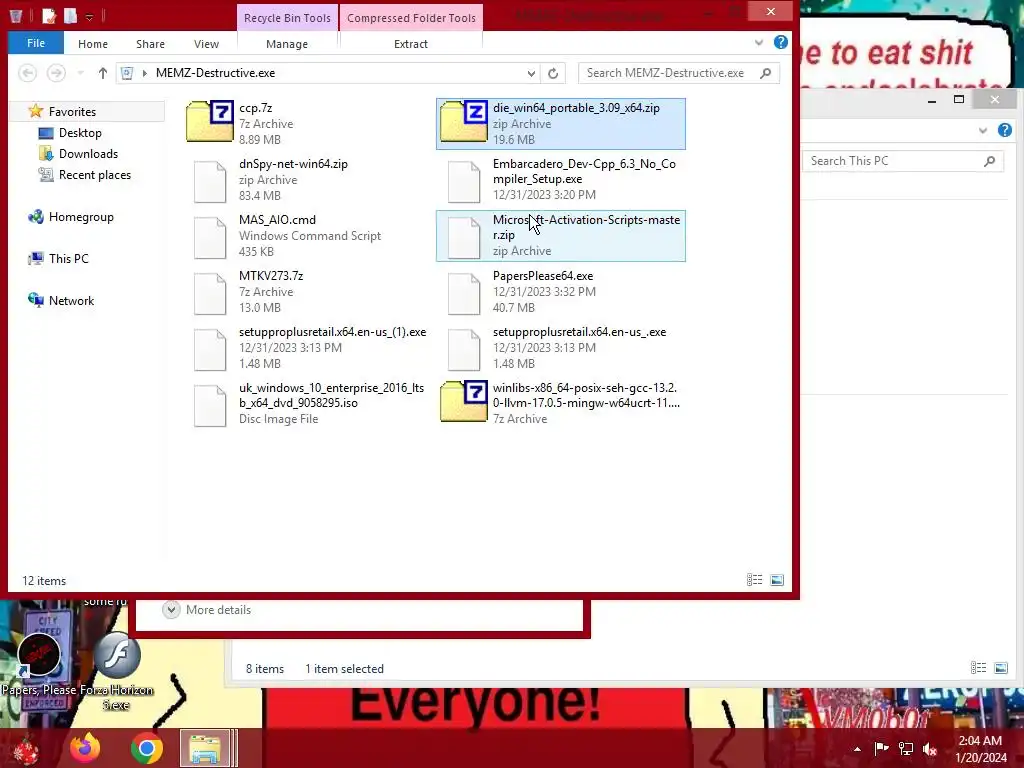Open the network tray icon
Screen dimensions: 1024x768
[906, 749]
